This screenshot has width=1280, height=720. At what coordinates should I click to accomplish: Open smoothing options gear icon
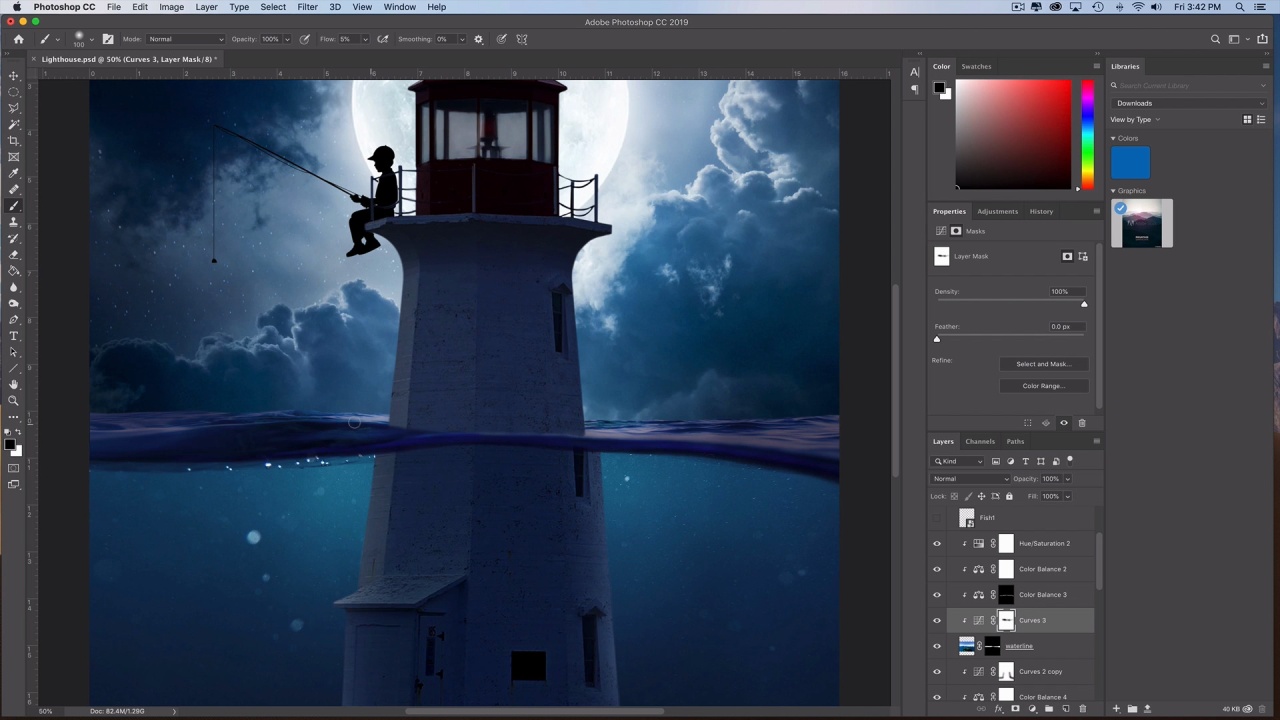pos(478,39)
